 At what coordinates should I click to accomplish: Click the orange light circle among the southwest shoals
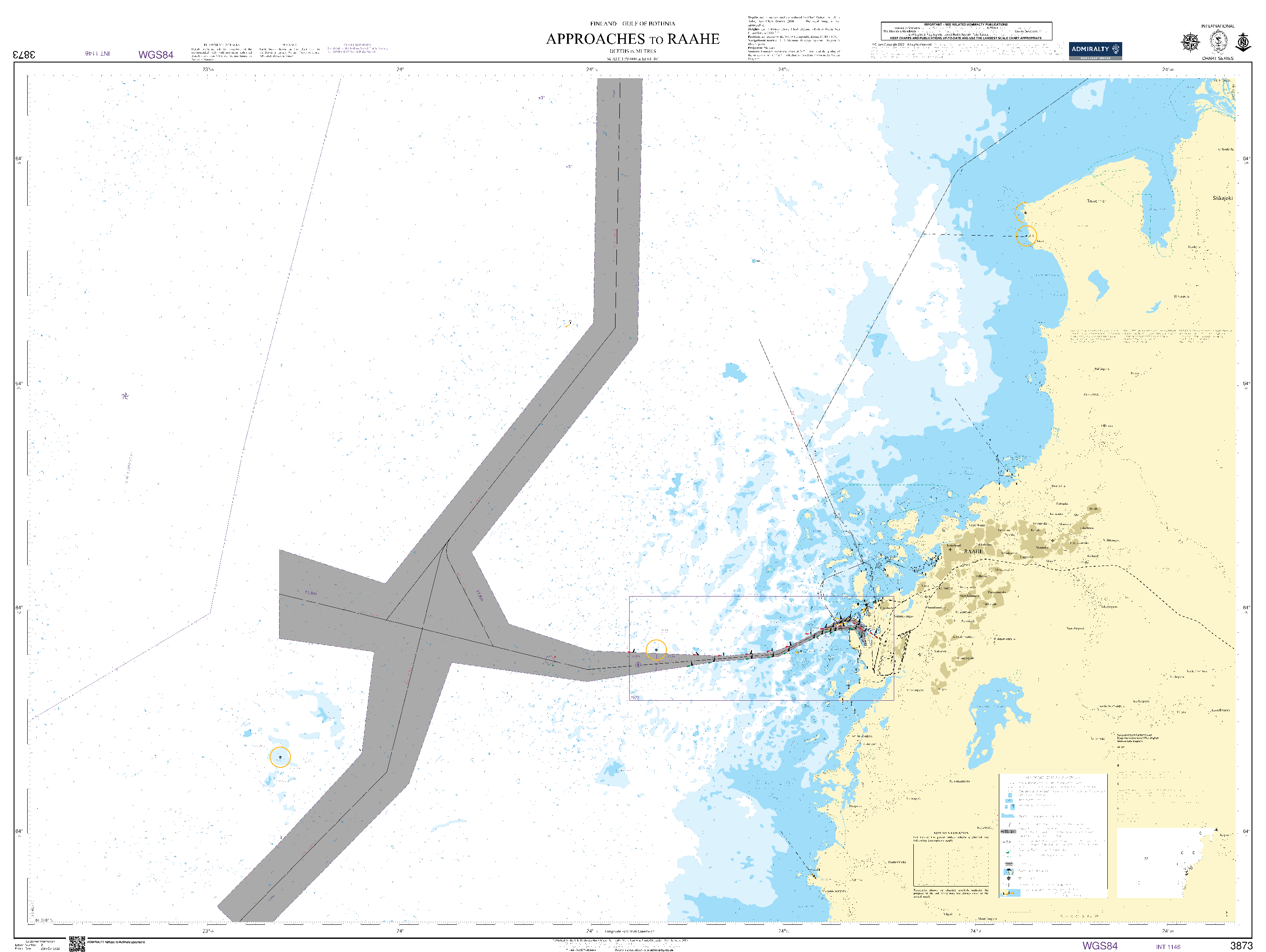[280, 757]
